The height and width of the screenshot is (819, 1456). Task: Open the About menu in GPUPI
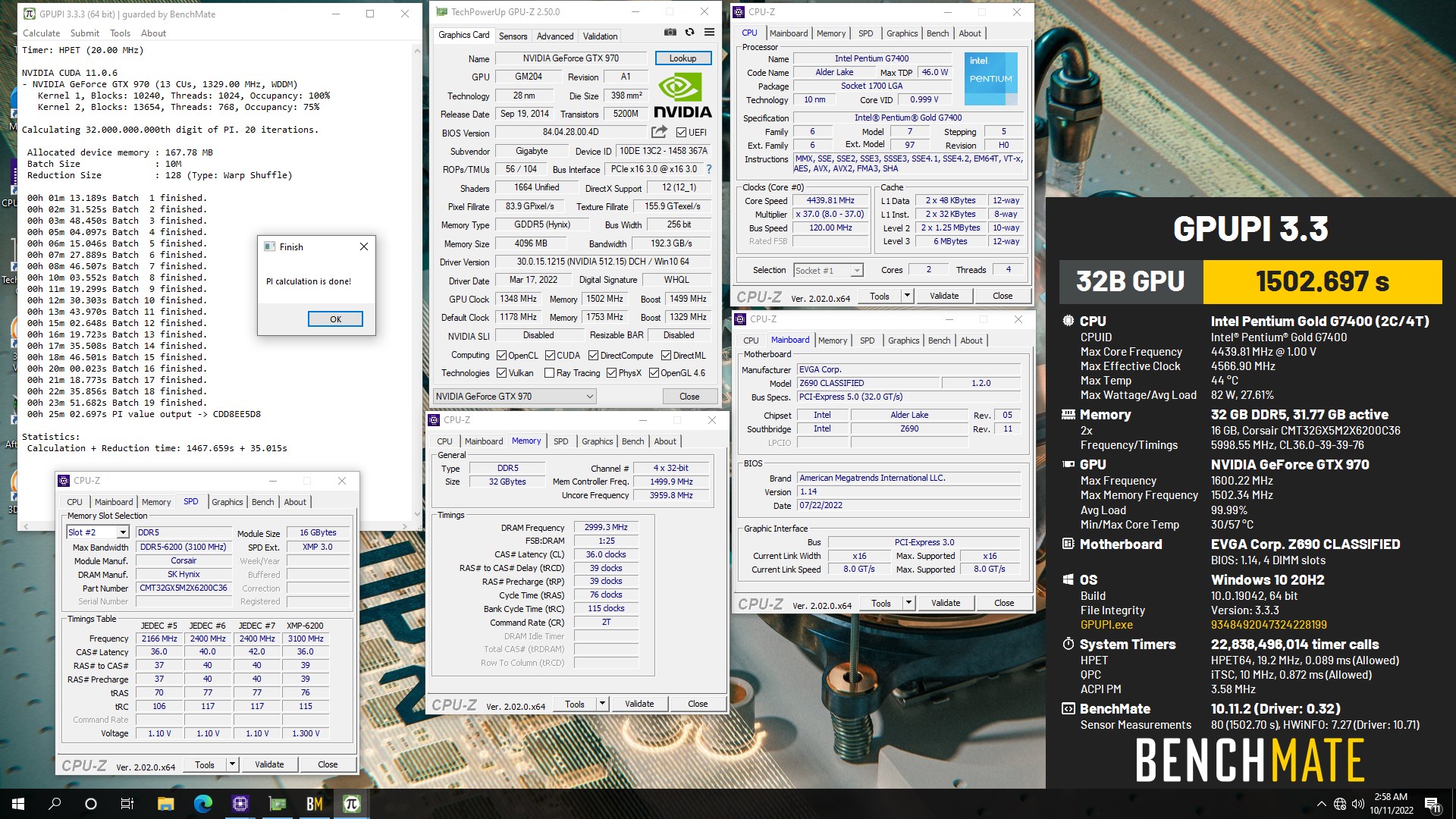coord(153,33)
